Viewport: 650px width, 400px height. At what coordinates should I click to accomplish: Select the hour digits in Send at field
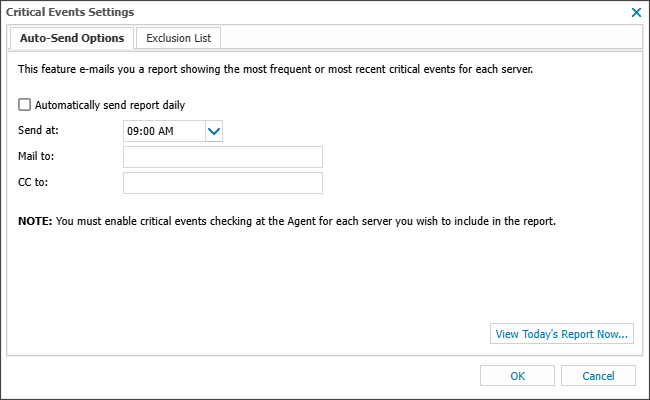[x=133, y=131]
